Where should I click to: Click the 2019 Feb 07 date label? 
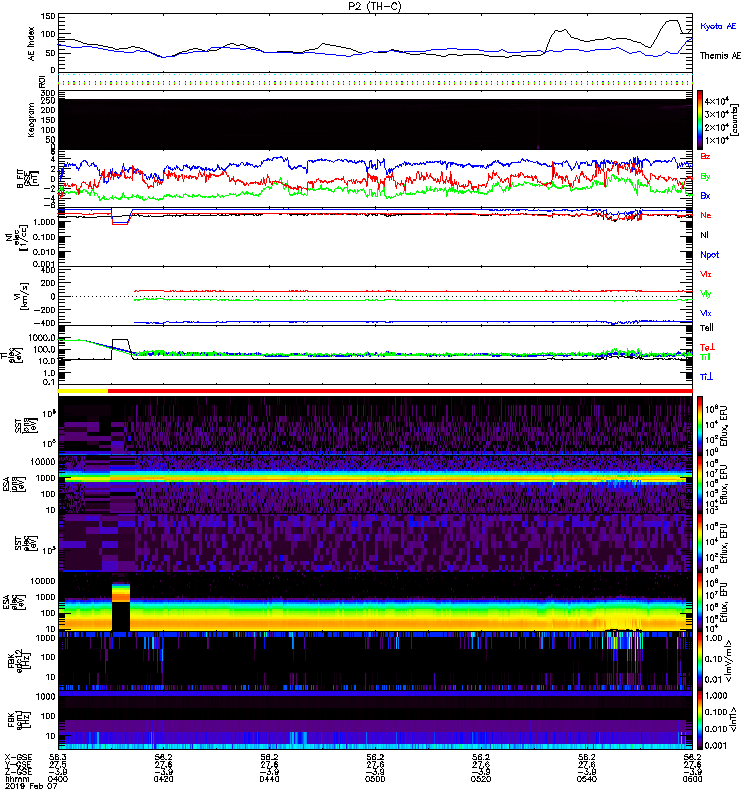click(x=31, y=786)
